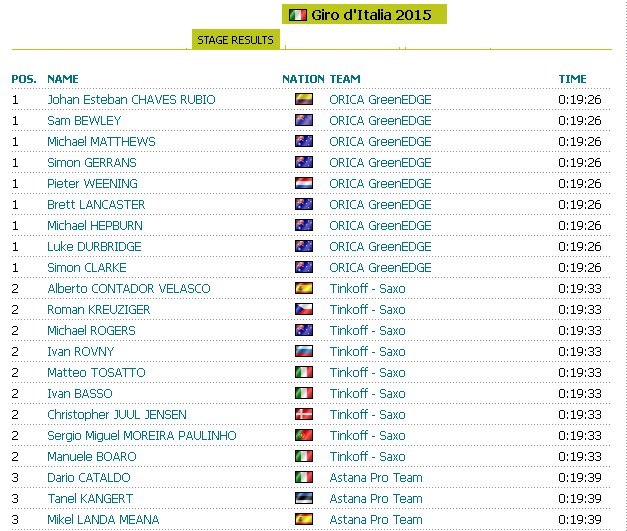This screenshot has height=531, width=627.
Task: Open Astana Pro Team in Mikel Landa row
Action: pos(376,519)
